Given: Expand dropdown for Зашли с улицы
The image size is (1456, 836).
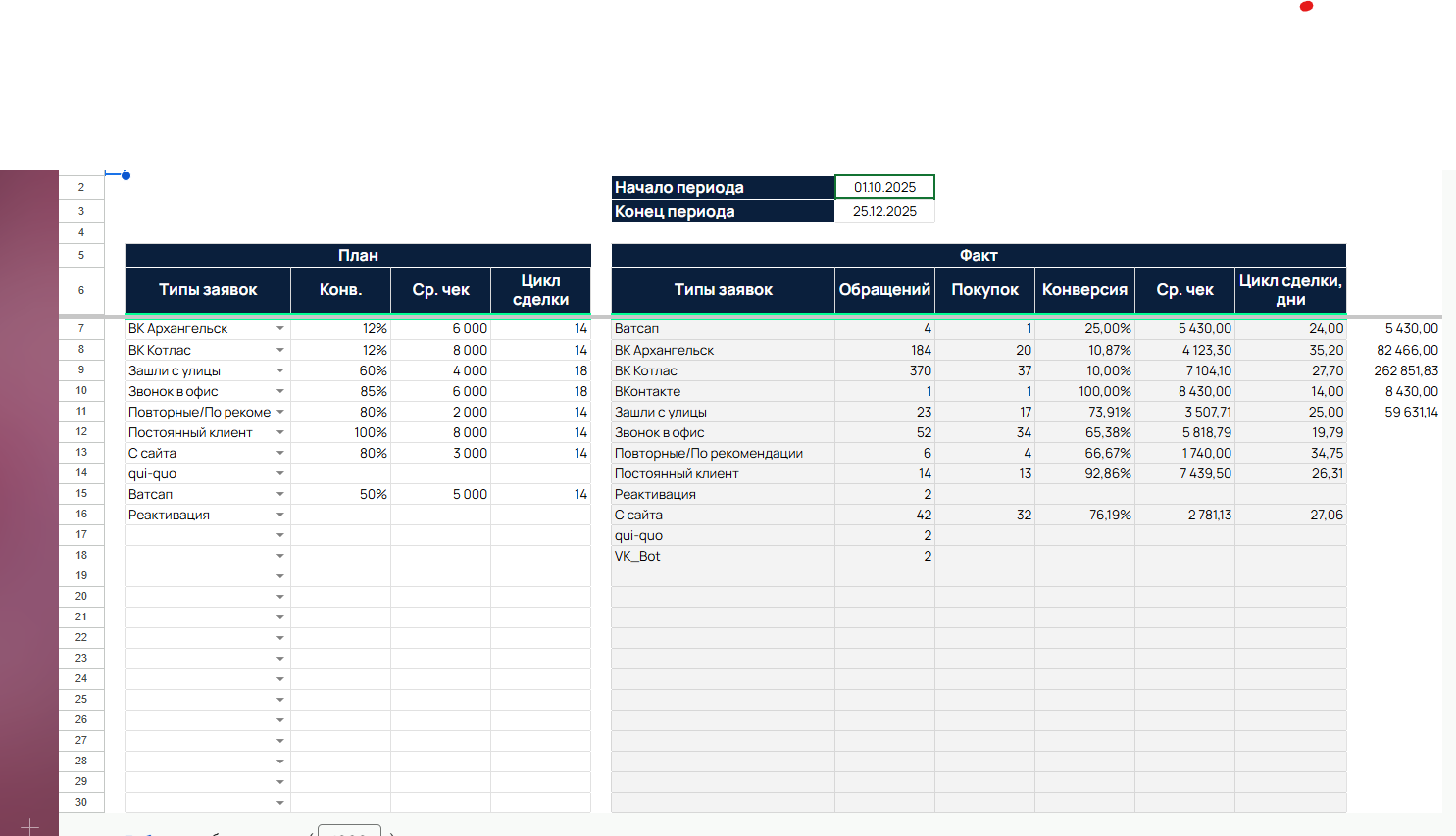Looking at the screenshot, I should click(x=280, y=370).
